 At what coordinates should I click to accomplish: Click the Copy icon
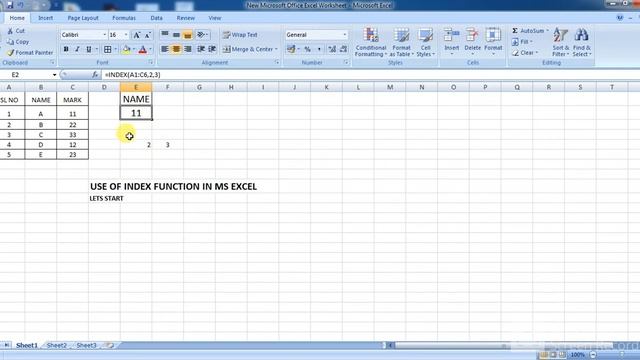10,42
